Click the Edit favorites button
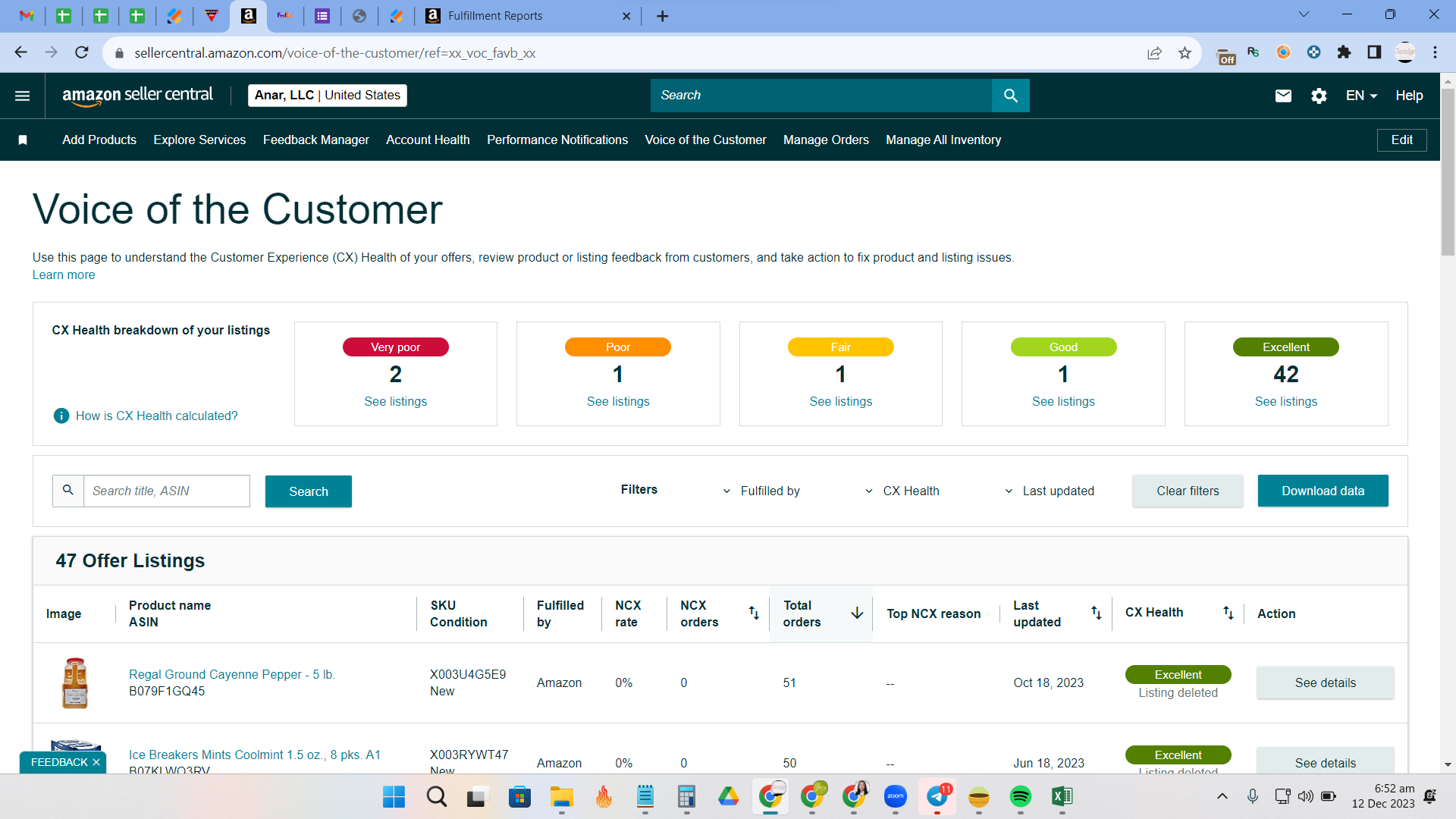 point(1401,140)
